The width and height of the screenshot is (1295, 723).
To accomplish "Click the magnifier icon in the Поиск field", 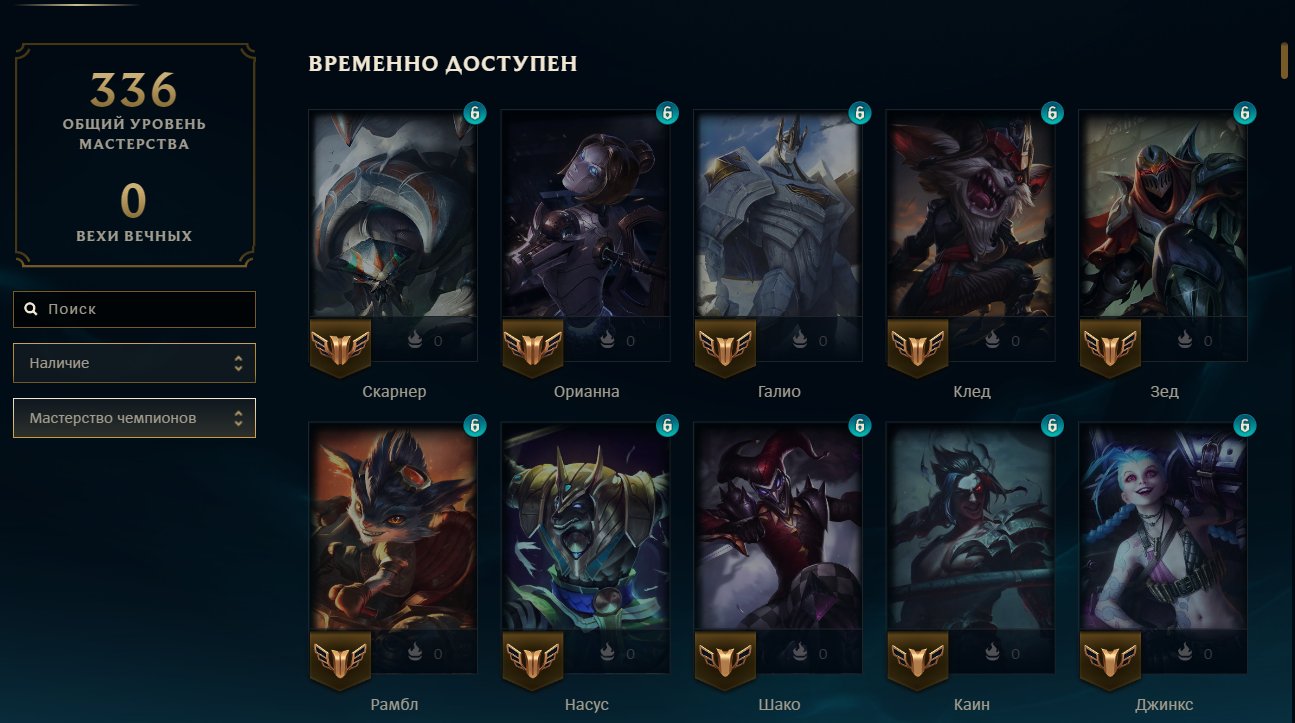I will 31,310.
